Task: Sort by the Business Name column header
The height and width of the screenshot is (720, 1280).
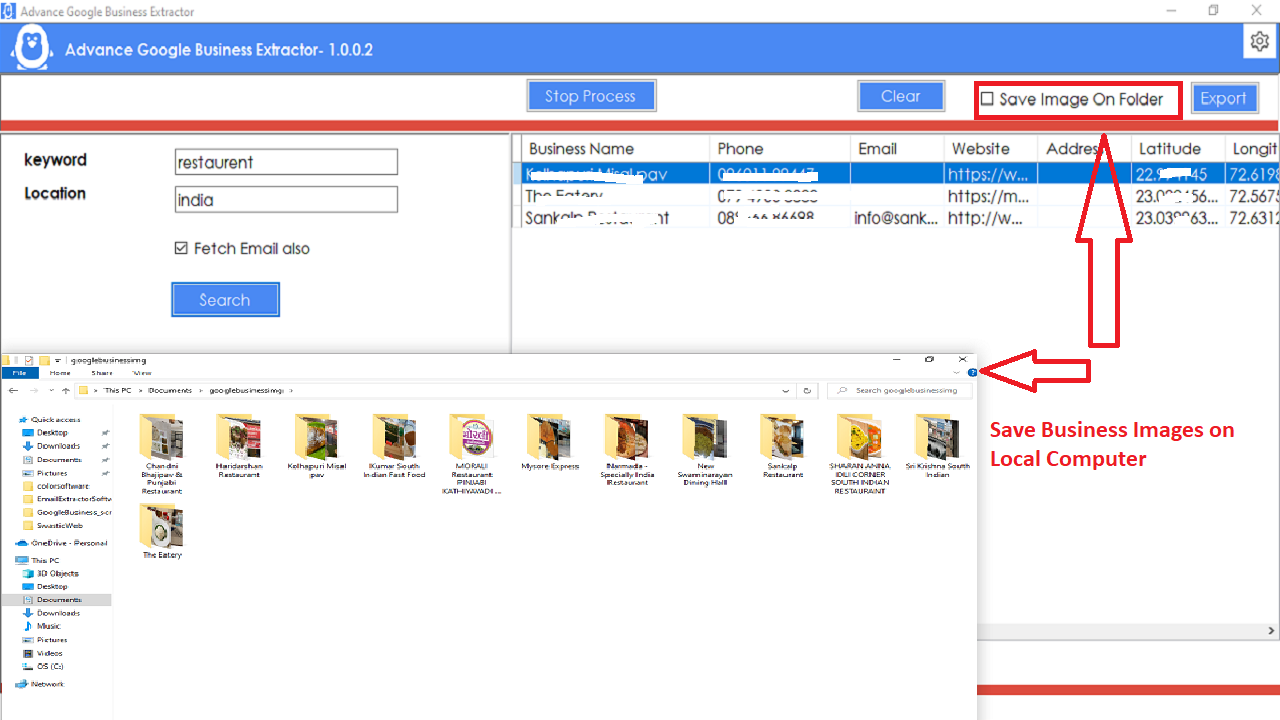Action: 615,148
